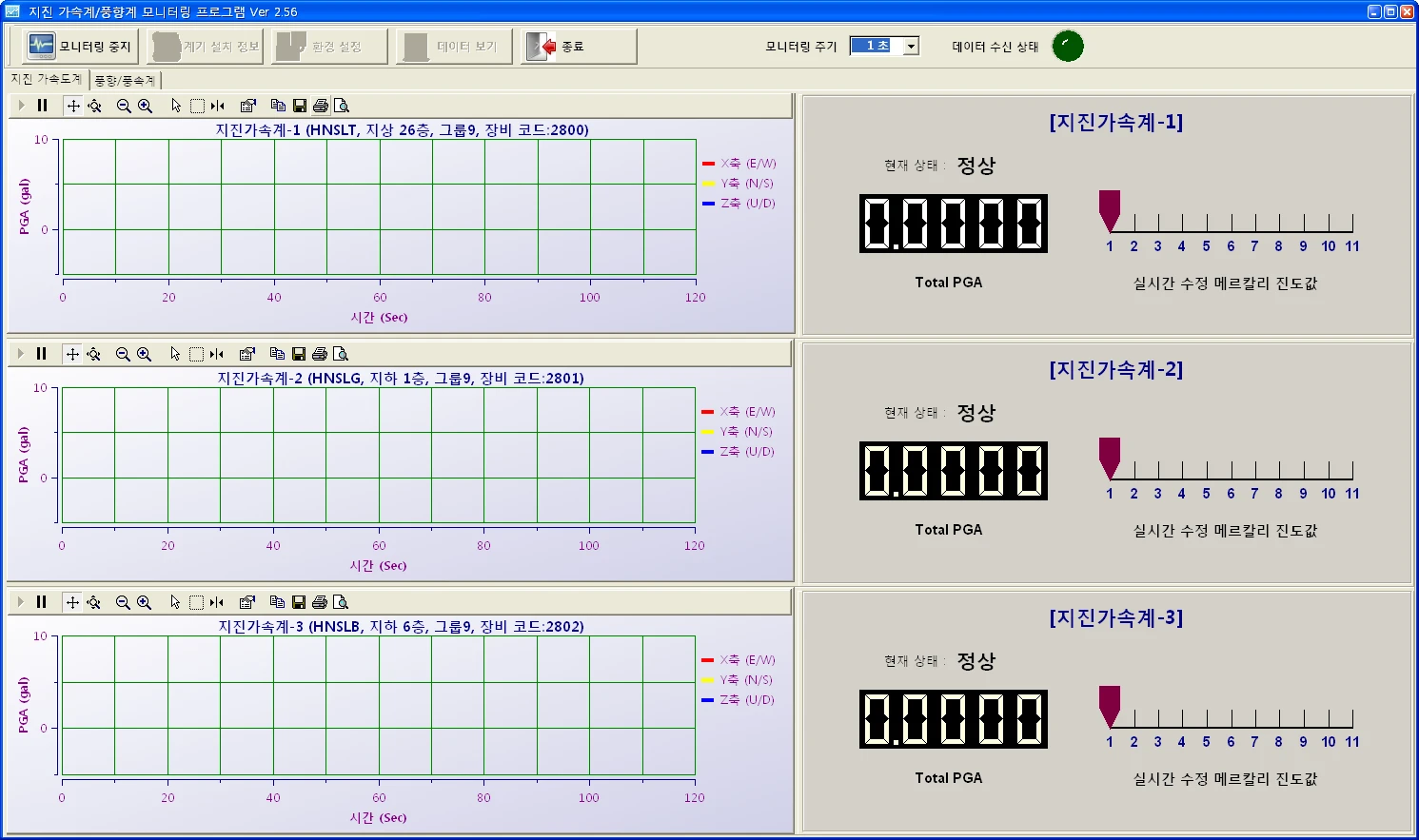Image resolution: width=1419 pixels, height=840 pixels.
Task: Click the Mercalli intensity marker for 지진가속계-3
Action: pos(1110,707)
